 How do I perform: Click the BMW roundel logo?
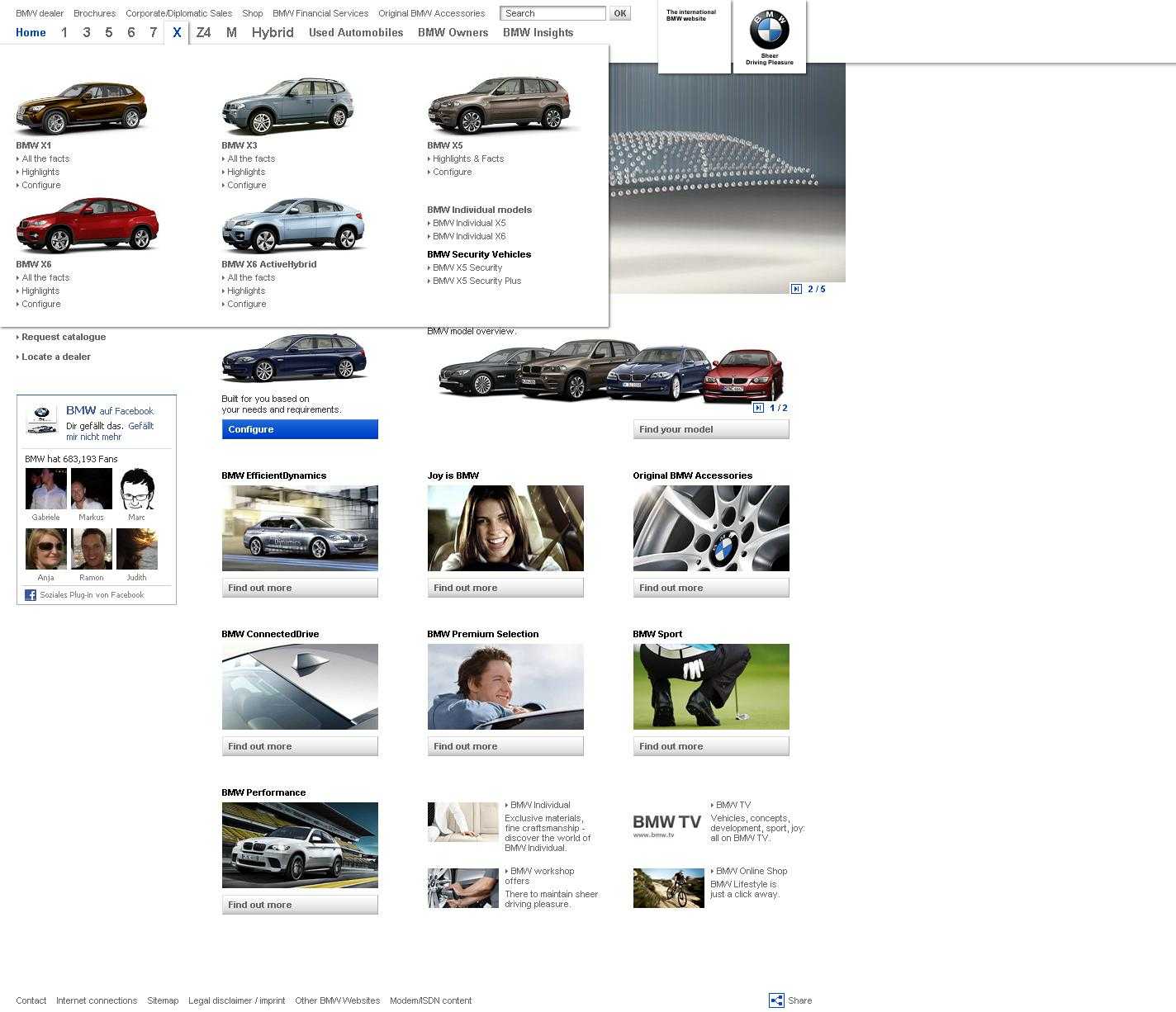(769, 31)
